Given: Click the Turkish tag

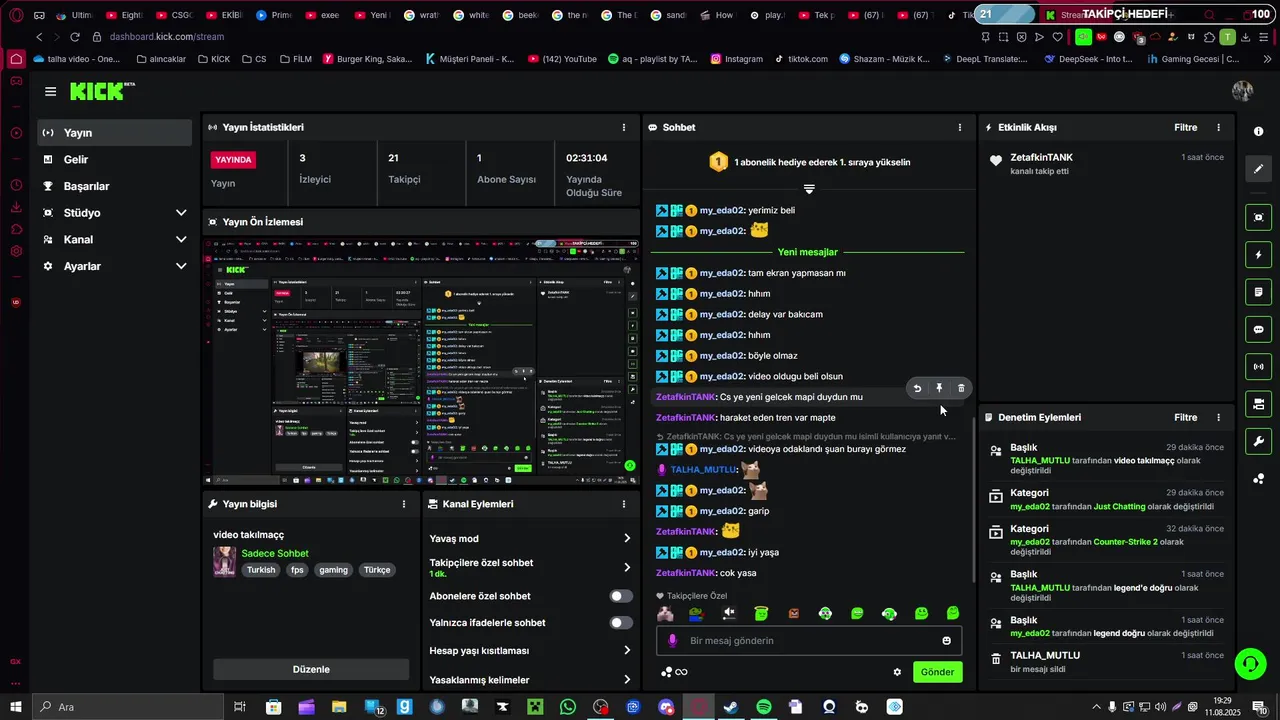Looking at the screenshot, I should tap(261, 570).
